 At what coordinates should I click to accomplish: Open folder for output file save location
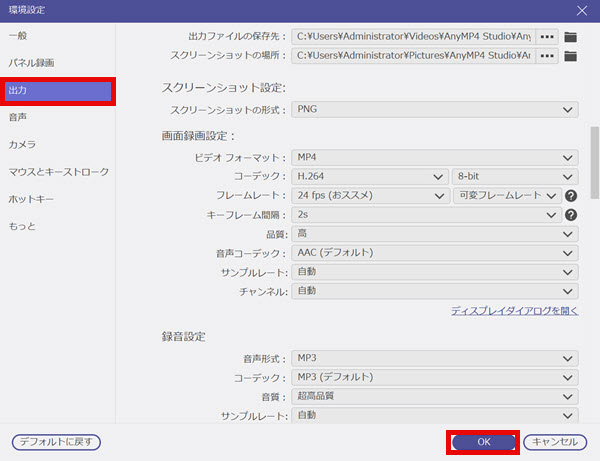click(x=571, y=37)
